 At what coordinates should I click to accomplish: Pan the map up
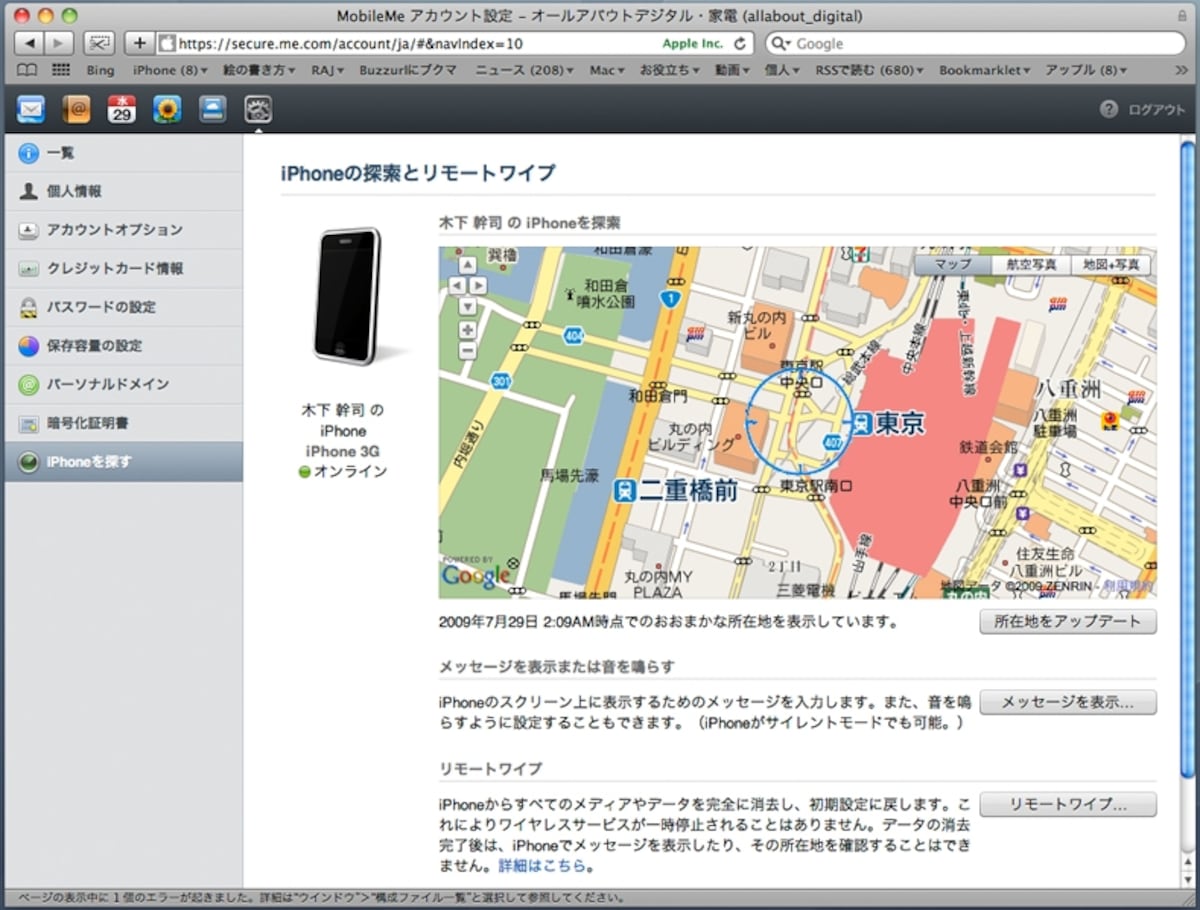point(467,266)
